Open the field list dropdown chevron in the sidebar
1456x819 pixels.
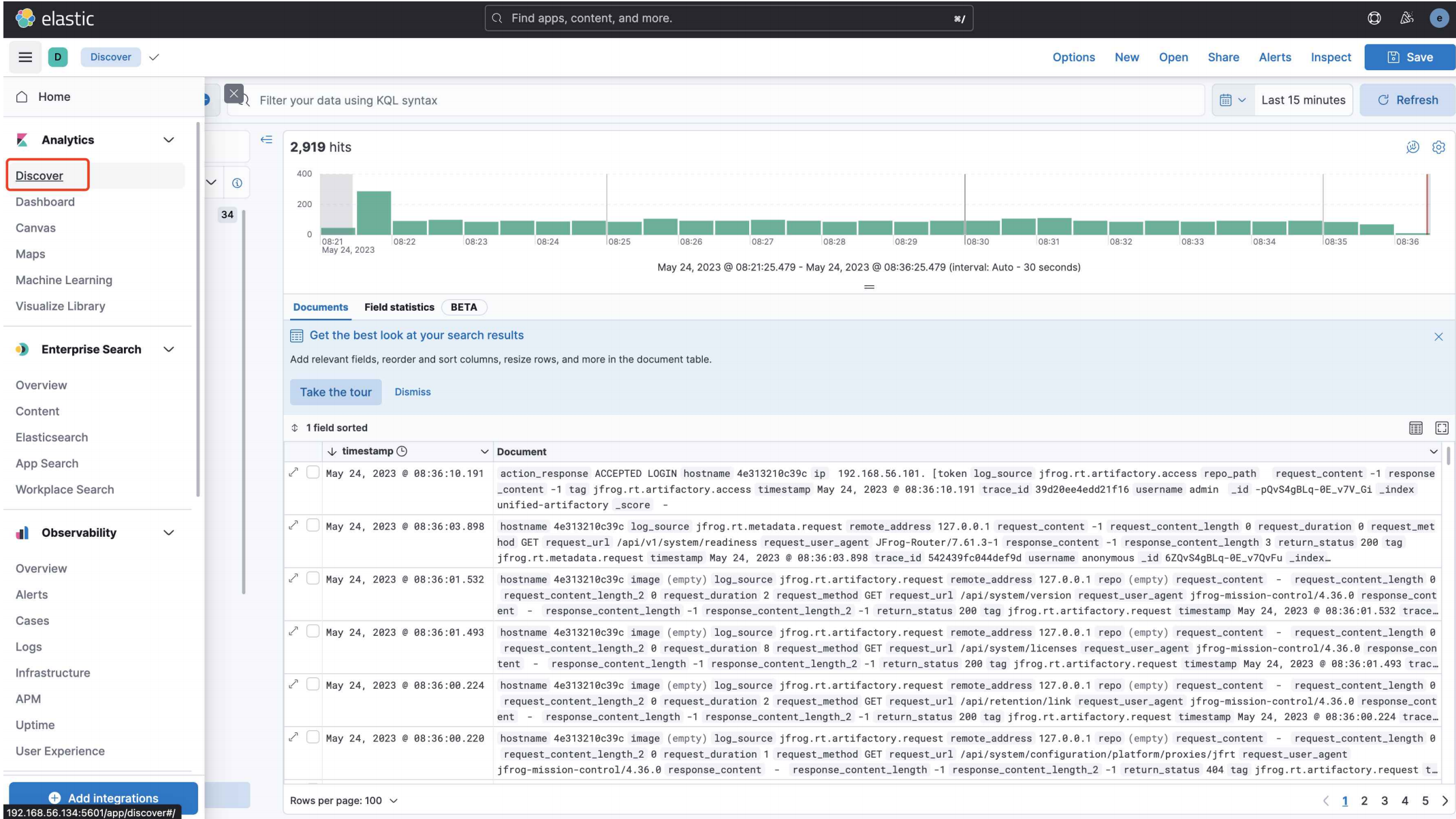click(x=211, y=183)
